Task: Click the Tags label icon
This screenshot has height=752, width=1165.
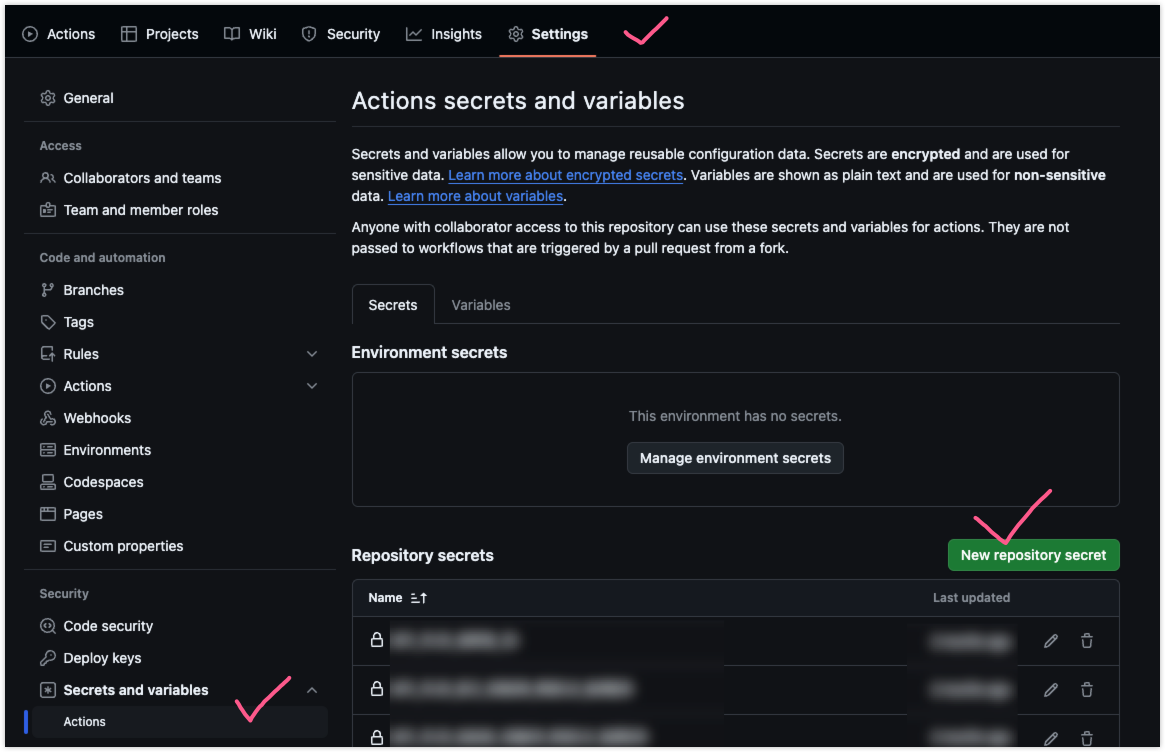Action: pos(48,322)
